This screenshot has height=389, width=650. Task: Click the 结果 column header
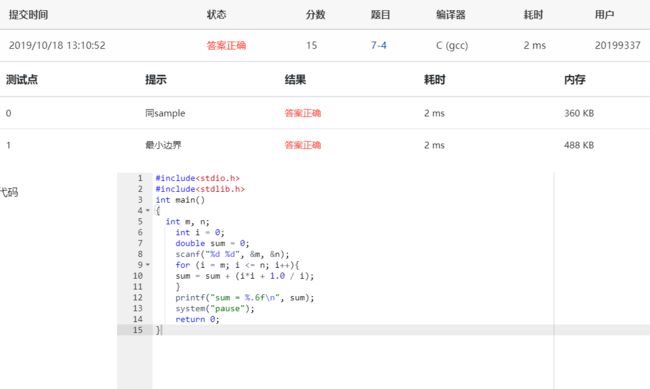tap(295, 79)
